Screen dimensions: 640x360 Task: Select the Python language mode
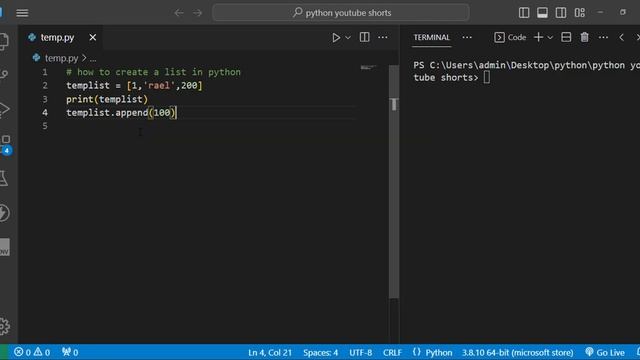coord(439,353)
